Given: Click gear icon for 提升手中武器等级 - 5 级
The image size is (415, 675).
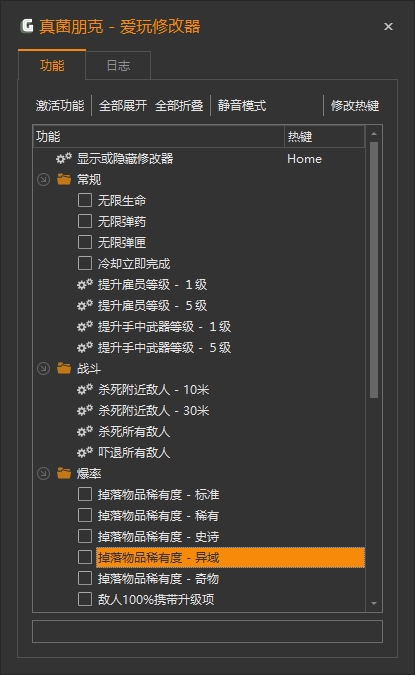Looking at the screenshot, I should (85, 347).
